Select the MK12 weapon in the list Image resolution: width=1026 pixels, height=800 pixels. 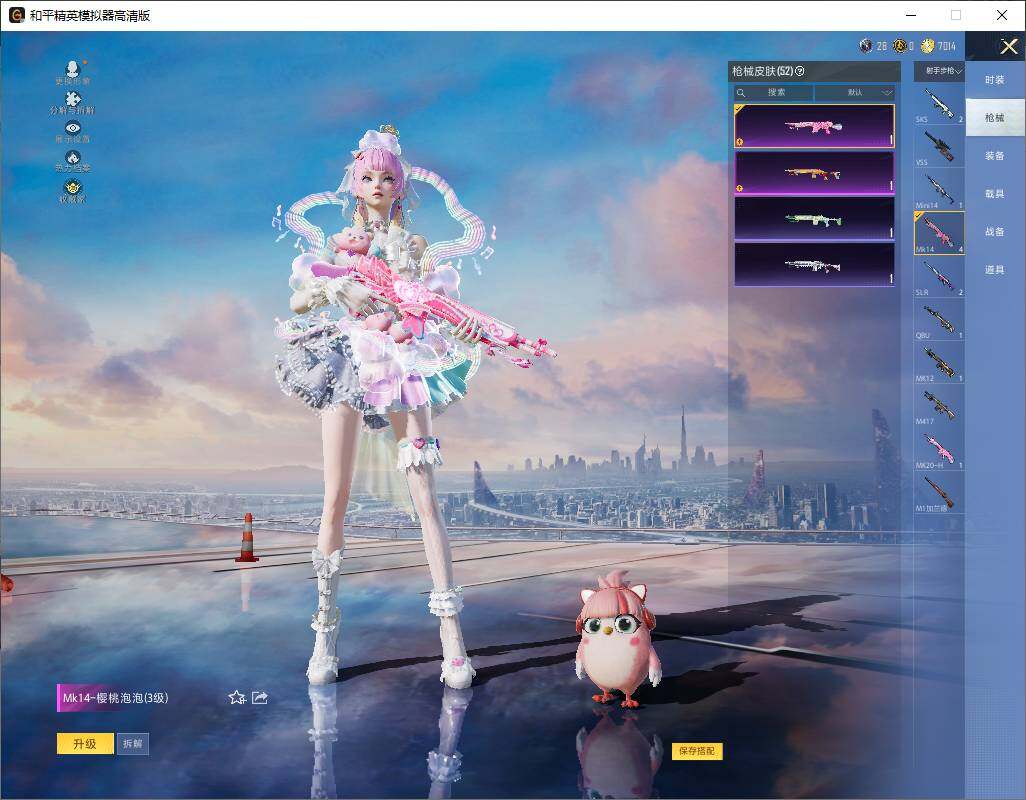pos(939,363)
